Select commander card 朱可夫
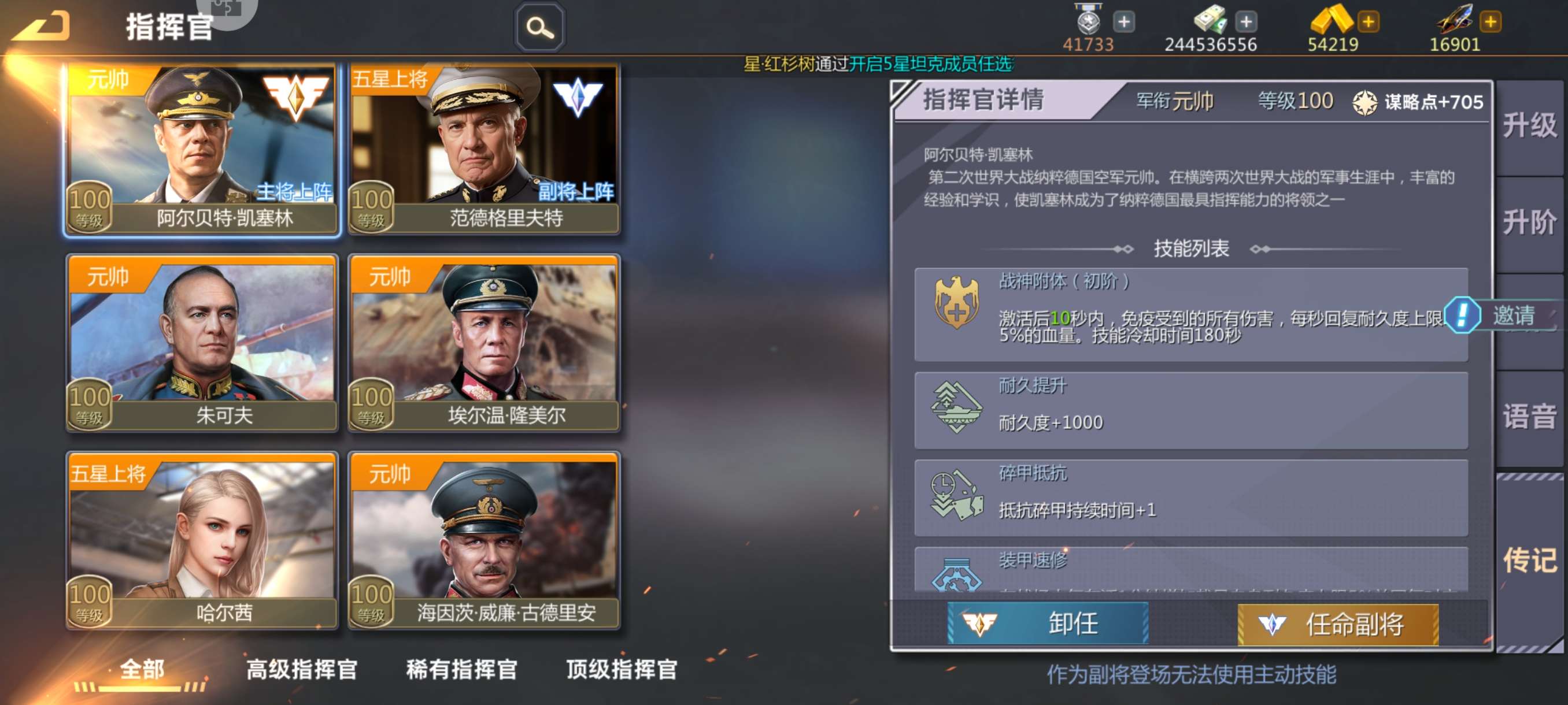 [202, 344]
